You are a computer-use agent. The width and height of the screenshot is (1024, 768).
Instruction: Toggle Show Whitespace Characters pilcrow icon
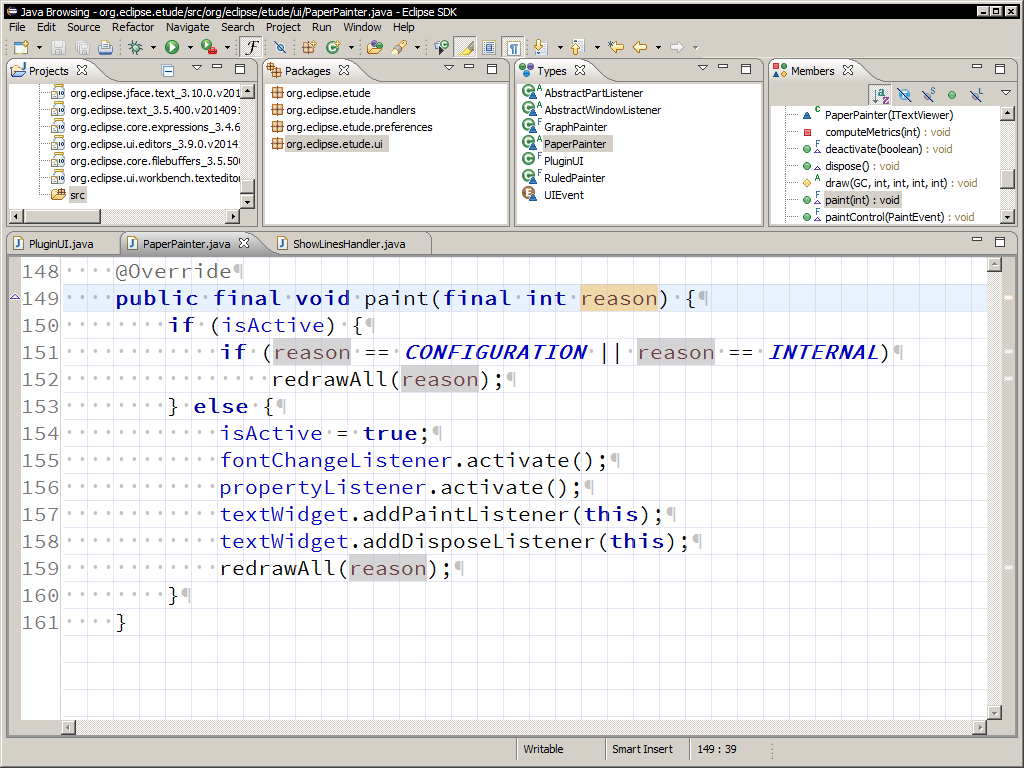point(513,47)
